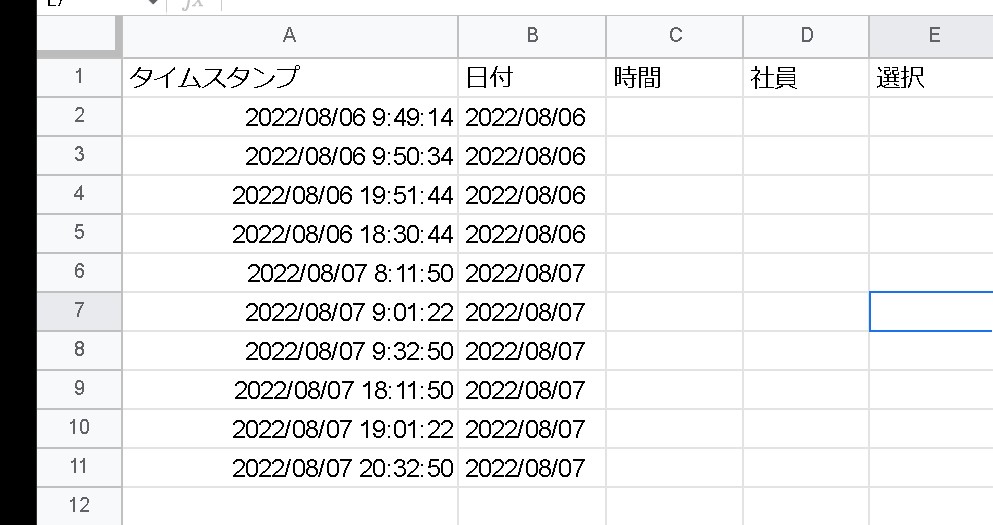Click the select-all corner box
This screenshot has width=993, height=525.
coord(79,36)
